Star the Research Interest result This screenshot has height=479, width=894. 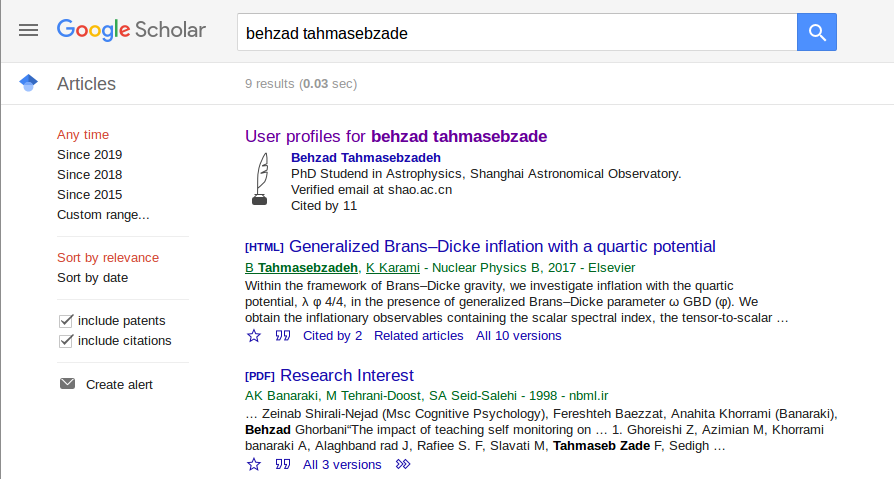254,465
